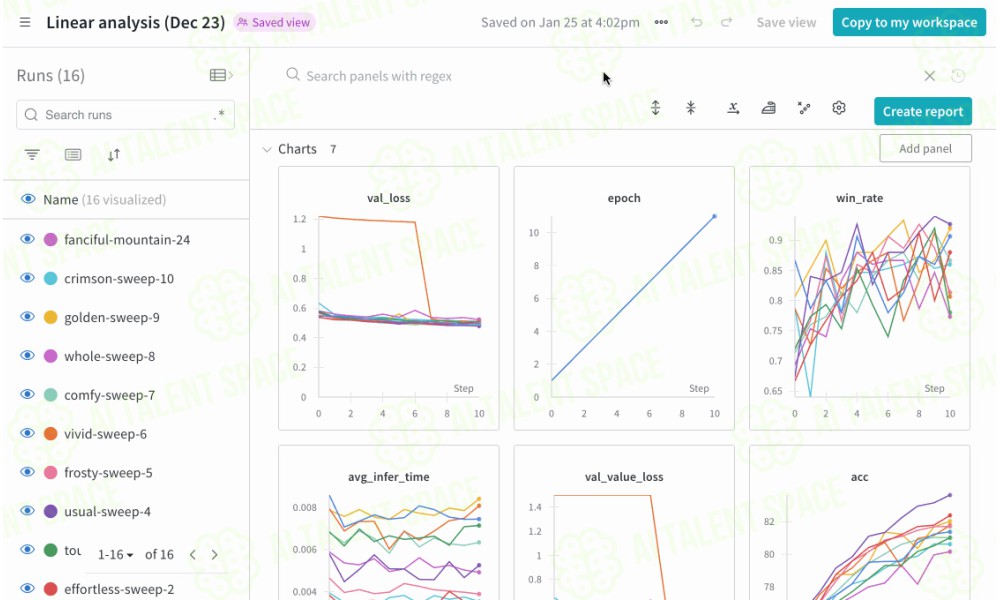Hide the comfy-sweep-7 run

(27, 395)
